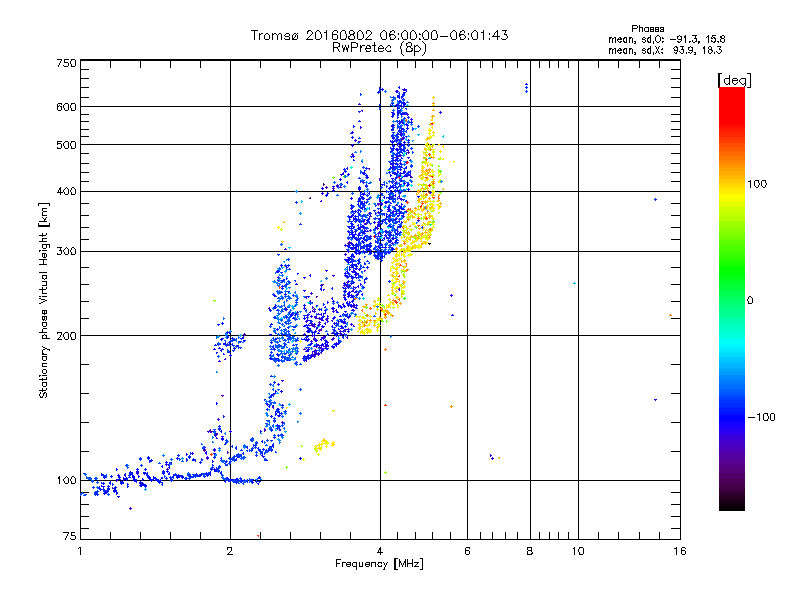The width and height of the screenshot is (800, 600).
Task: Click the 'mean, sd,O: -91.3, 15.8' line
Action: (x=666, y=39)
